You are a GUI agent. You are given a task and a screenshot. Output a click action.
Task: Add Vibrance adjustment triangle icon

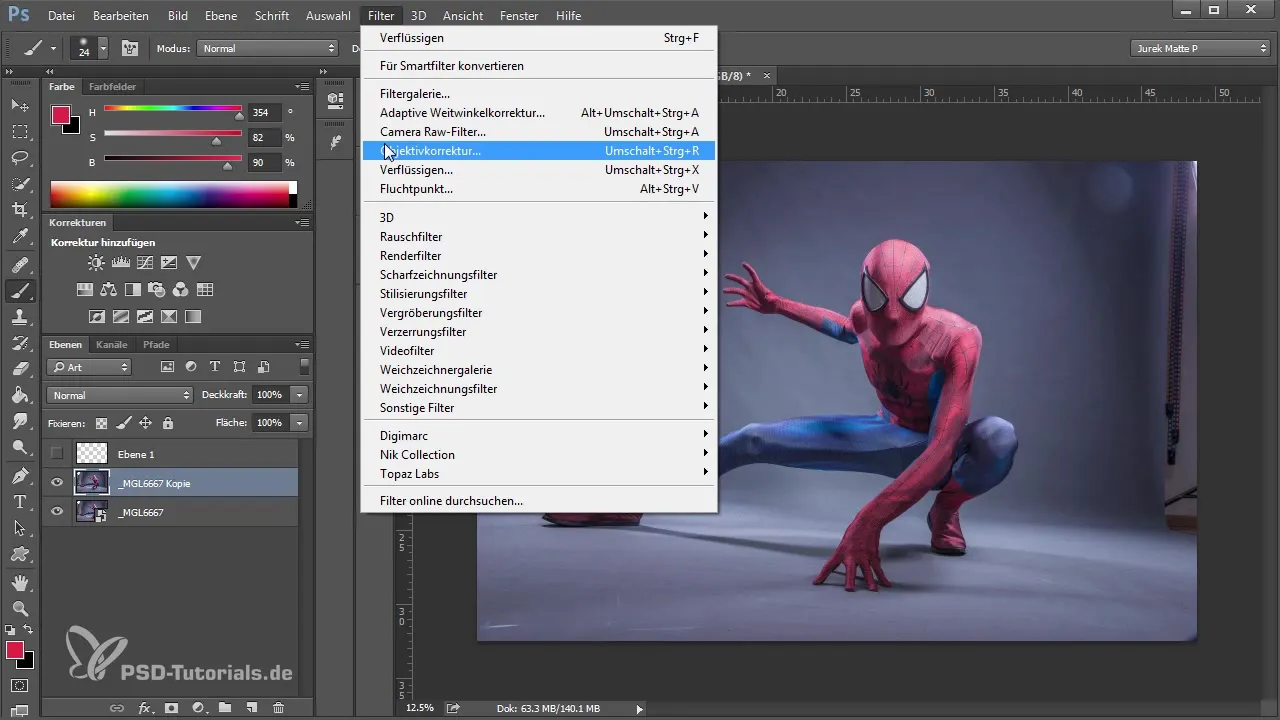click(x=194, y=263)
